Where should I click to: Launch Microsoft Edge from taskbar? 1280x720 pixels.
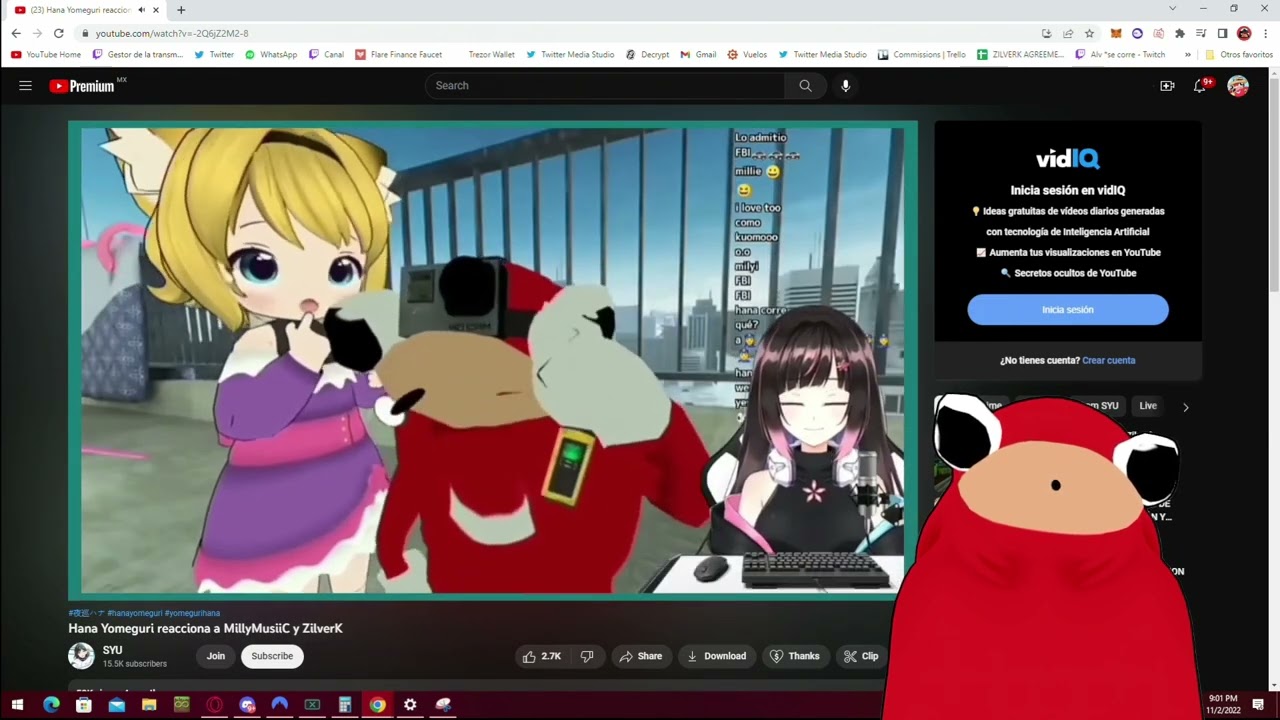[x=51, y=705]
